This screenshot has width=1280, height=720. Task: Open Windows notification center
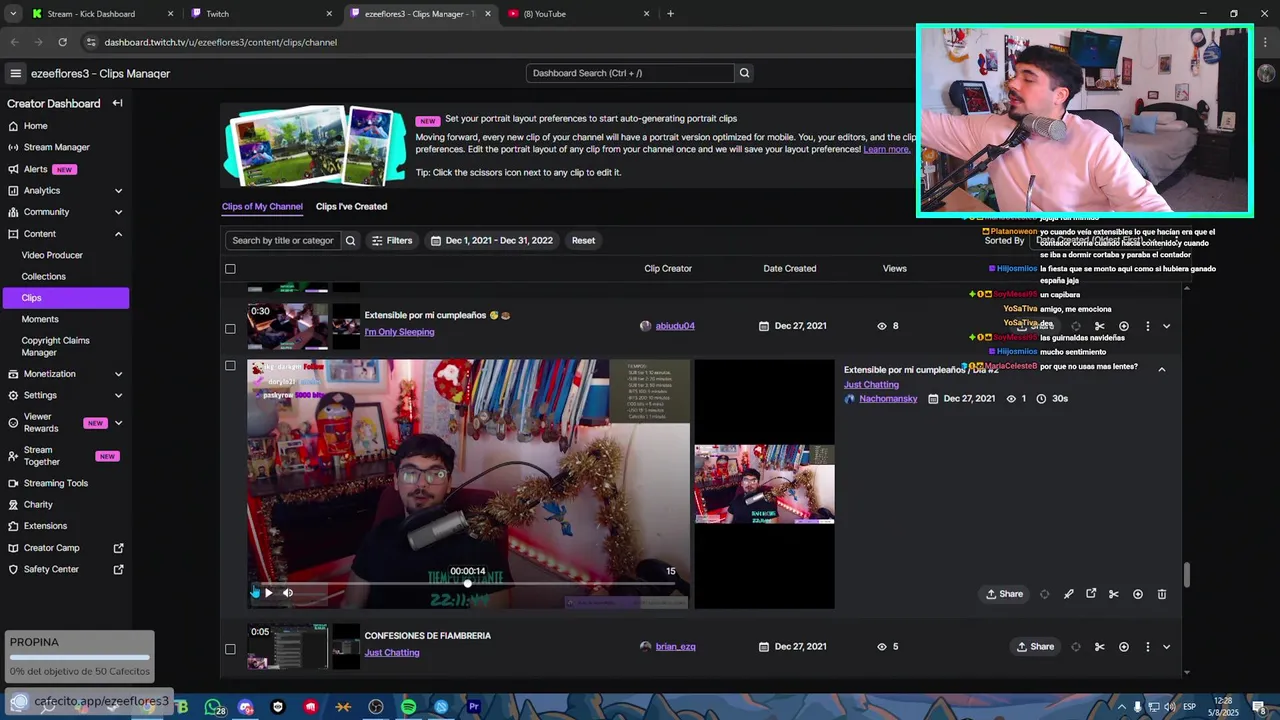(x=1259, y=707)
